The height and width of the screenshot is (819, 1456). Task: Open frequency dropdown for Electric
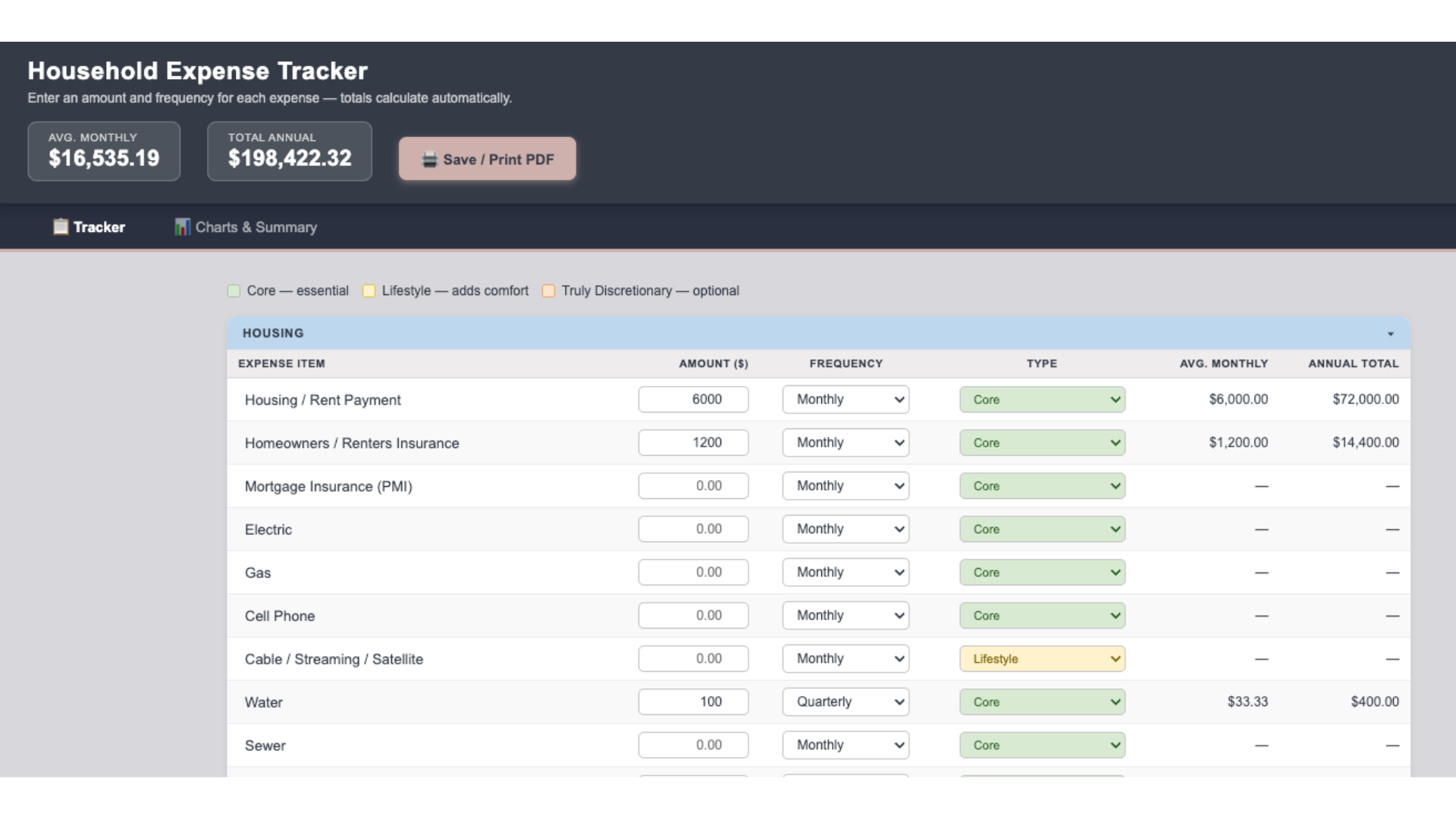(x=846, y=529)
